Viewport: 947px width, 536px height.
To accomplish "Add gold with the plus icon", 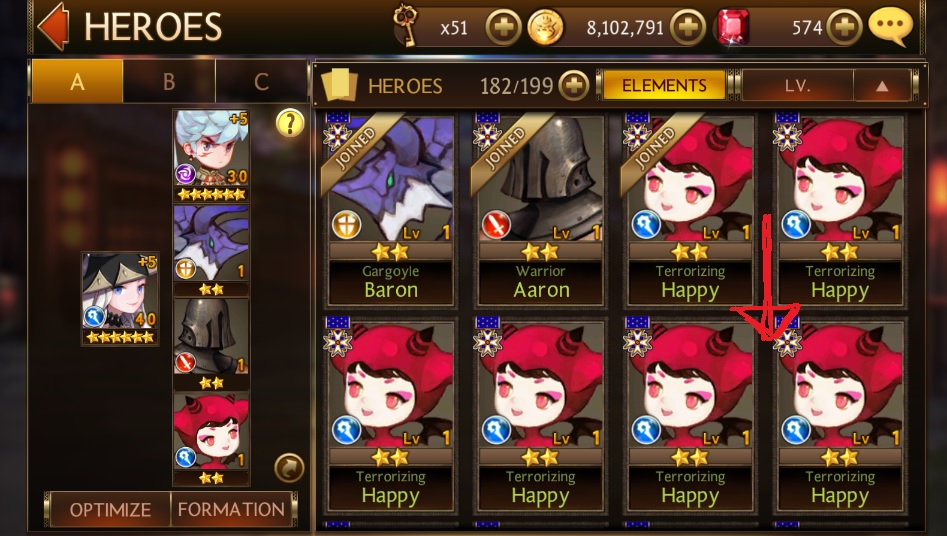I will [x=688, y=28].
